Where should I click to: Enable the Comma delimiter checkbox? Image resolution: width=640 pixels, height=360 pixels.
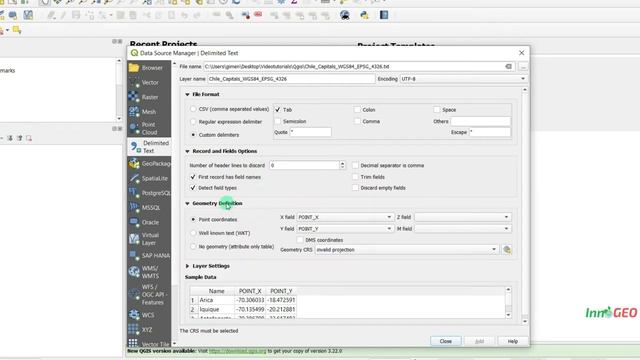(357, 121)
